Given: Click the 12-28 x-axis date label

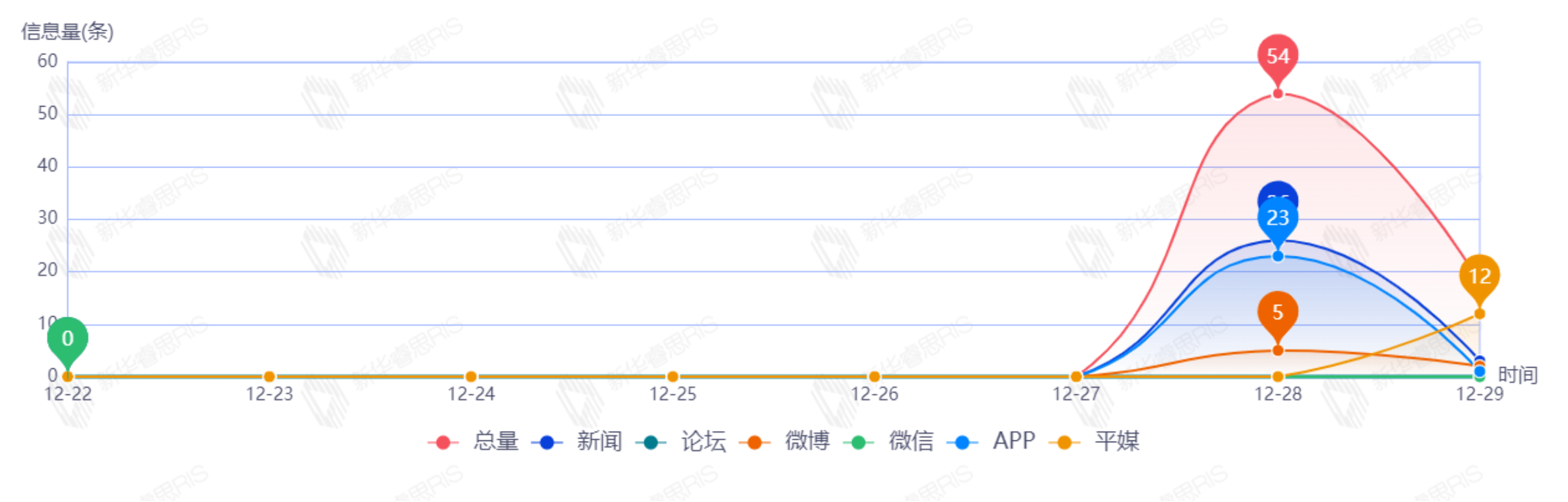Looking at the screenshot, I should 1278,395.
